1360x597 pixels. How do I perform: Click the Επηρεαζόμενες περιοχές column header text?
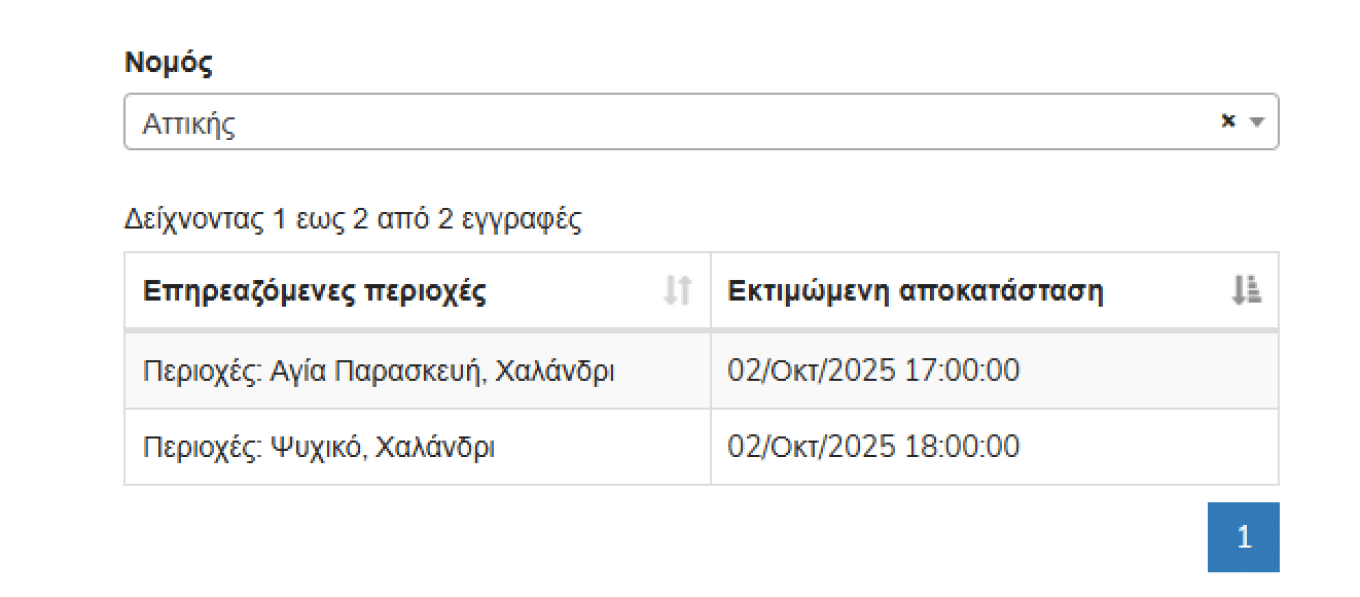[315, 292]
